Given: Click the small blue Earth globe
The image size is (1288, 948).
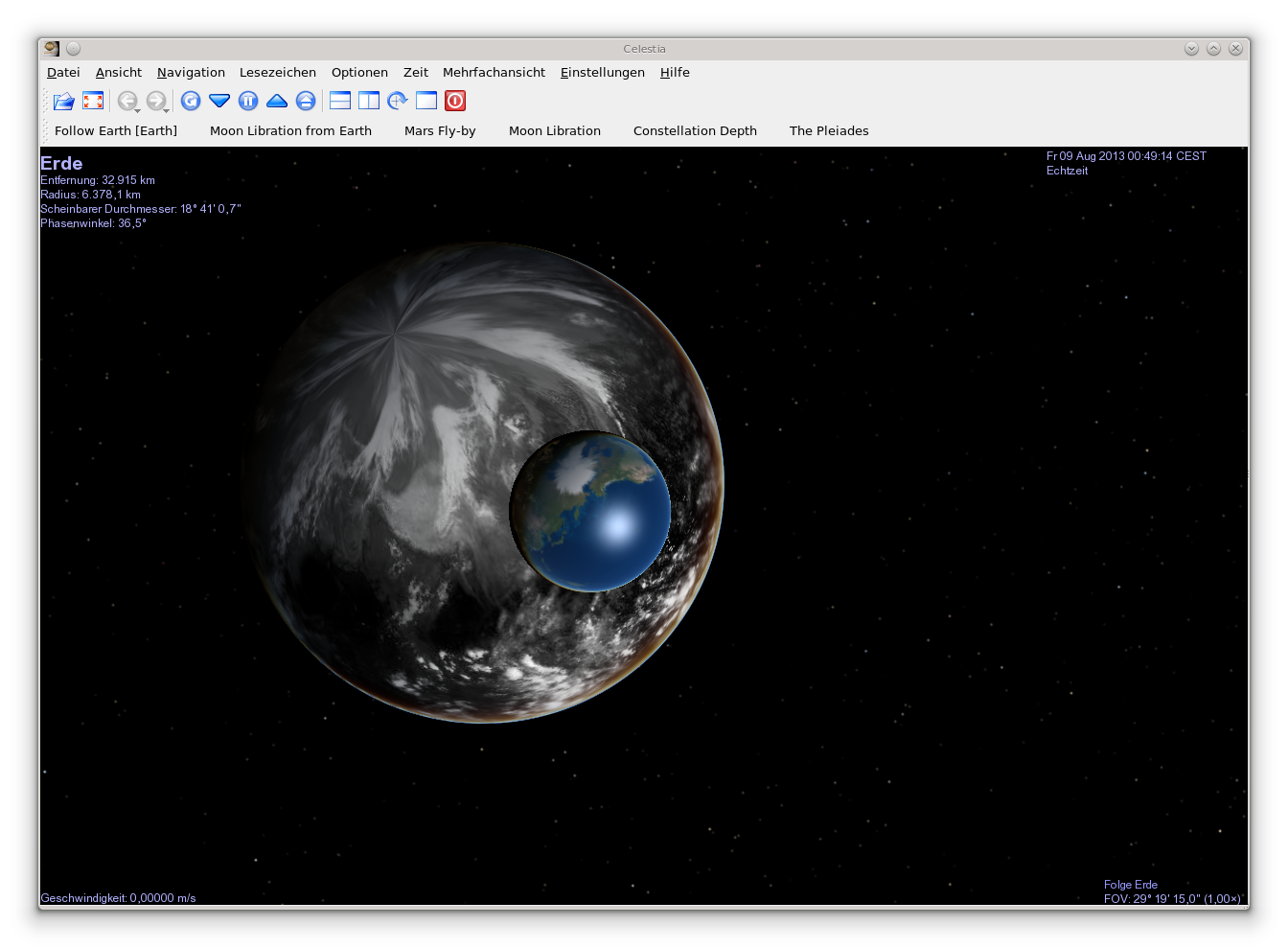Looking at the screenshot, I should (x=589, y=511).
